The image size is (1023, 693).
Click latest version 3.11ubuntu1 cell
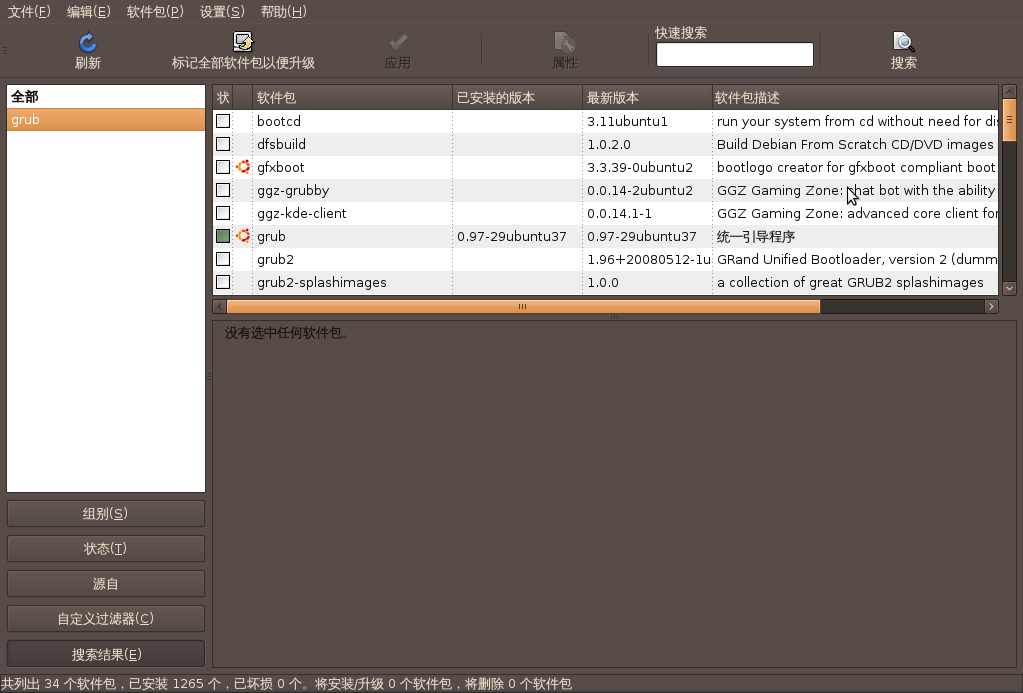tap(627, 121)
